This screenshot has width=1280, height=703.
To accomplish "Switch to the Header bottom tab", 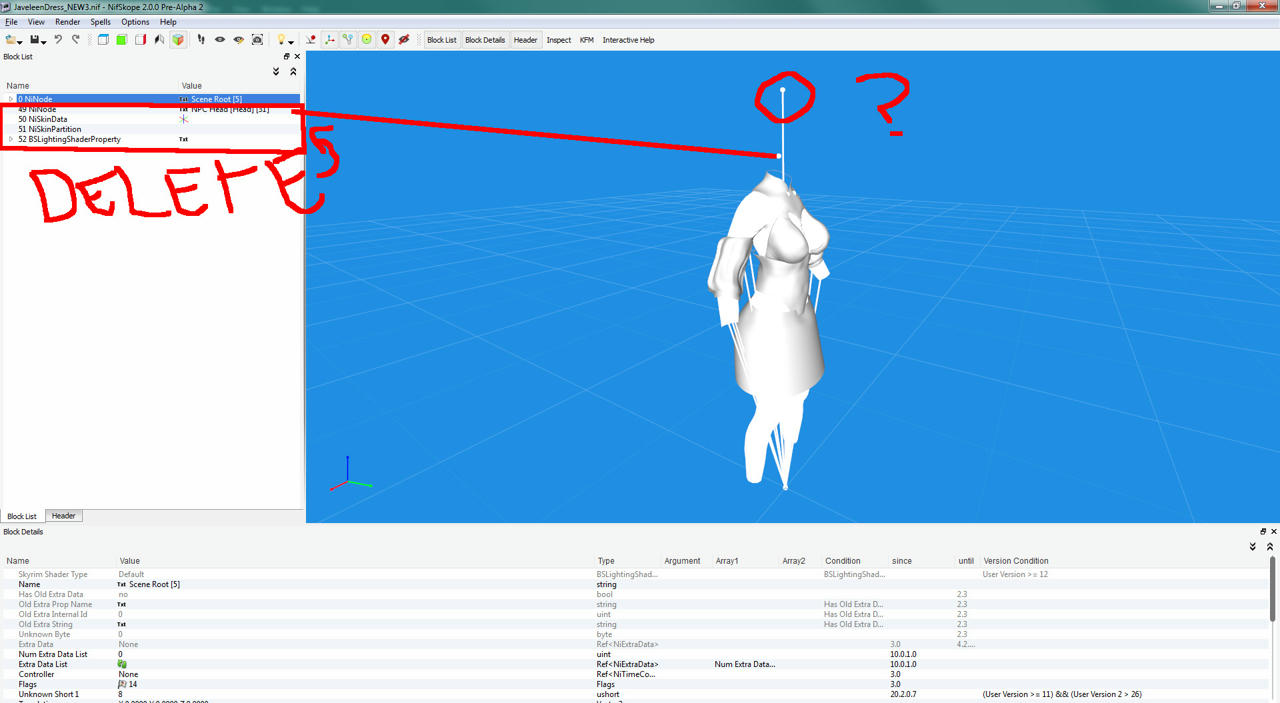I will click(x=64, y=516).
